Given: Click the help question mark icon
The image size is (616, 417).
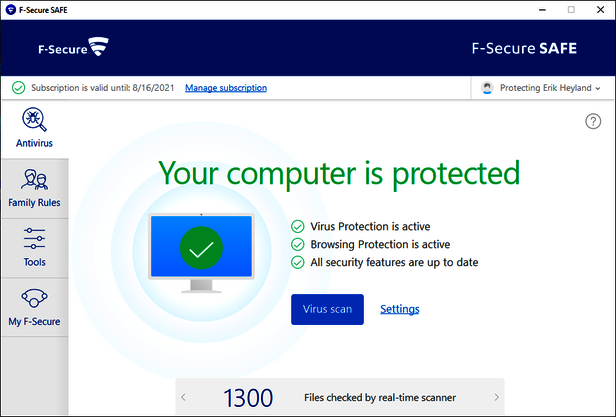Looking at the screenshot, I should 592,121.
